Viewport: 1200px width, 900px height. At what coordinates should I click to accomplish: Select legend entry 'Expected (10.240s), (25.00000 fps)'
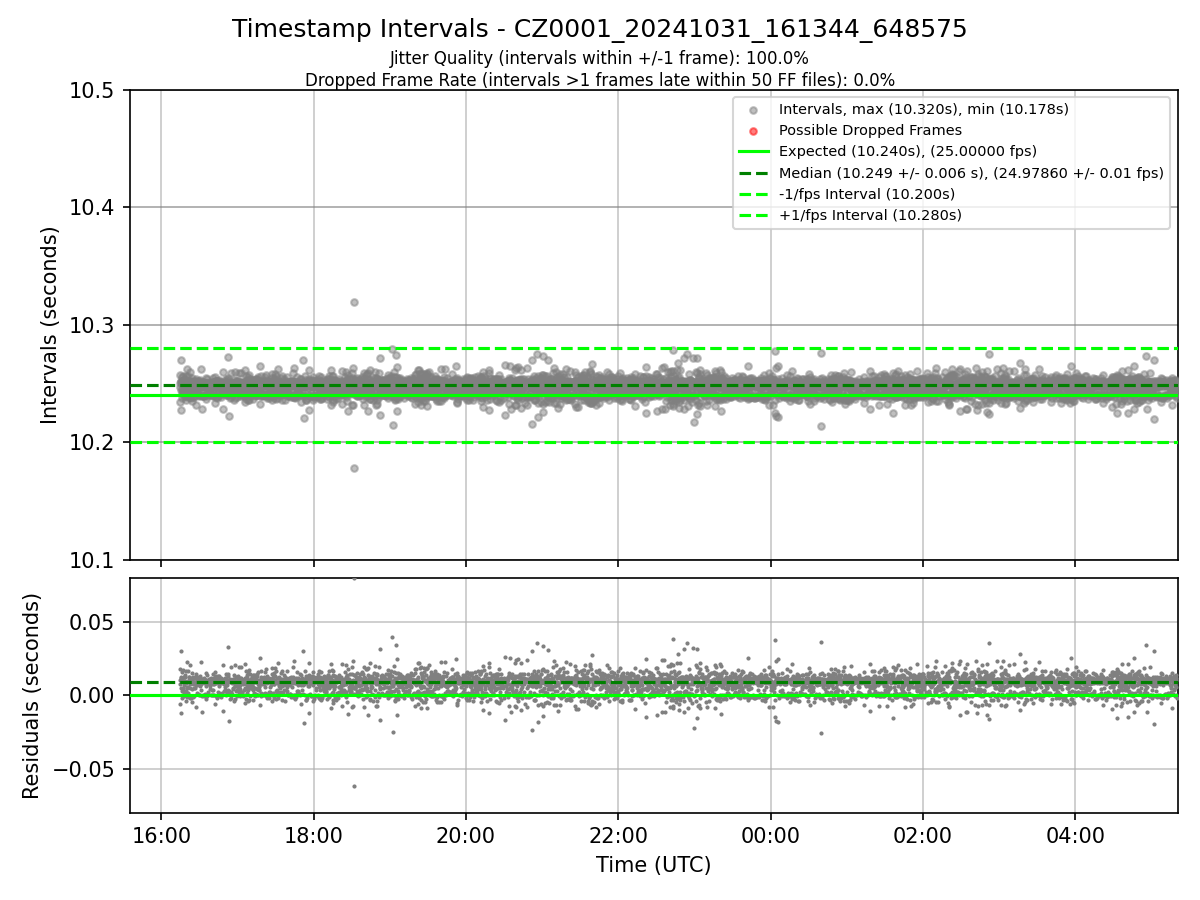point(908,151)
